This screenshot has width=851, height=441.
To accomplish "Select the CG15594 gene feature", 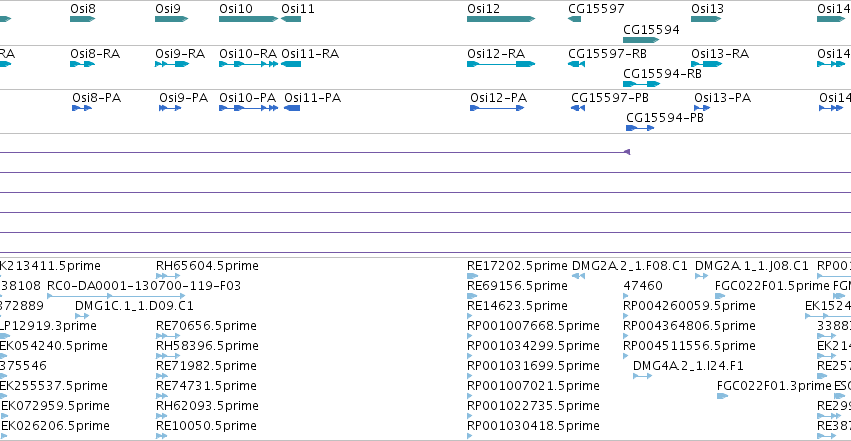I will pyautogui.click(x=641, y=40).
